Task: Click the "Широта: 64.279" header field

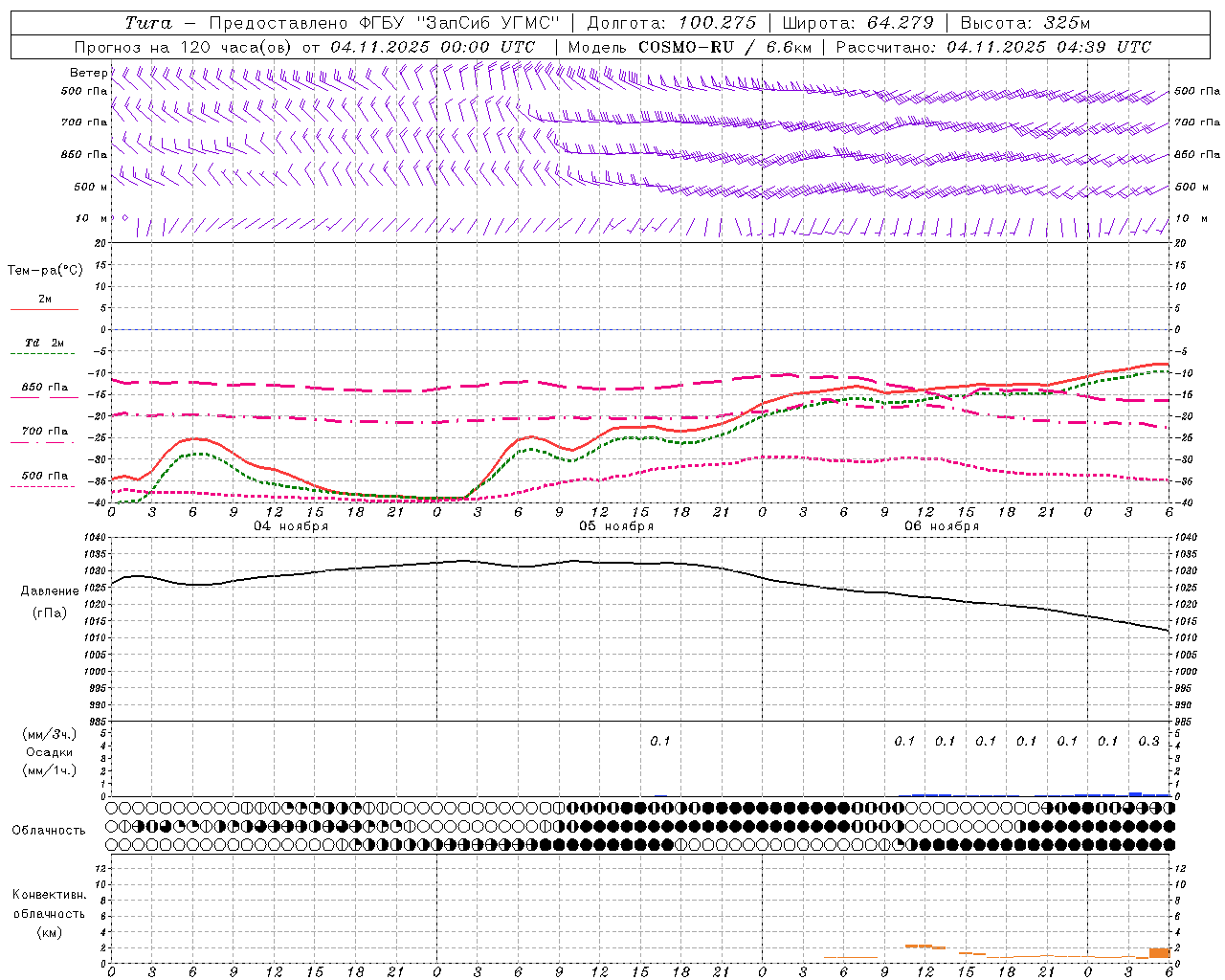Action: tap(857, 23)
